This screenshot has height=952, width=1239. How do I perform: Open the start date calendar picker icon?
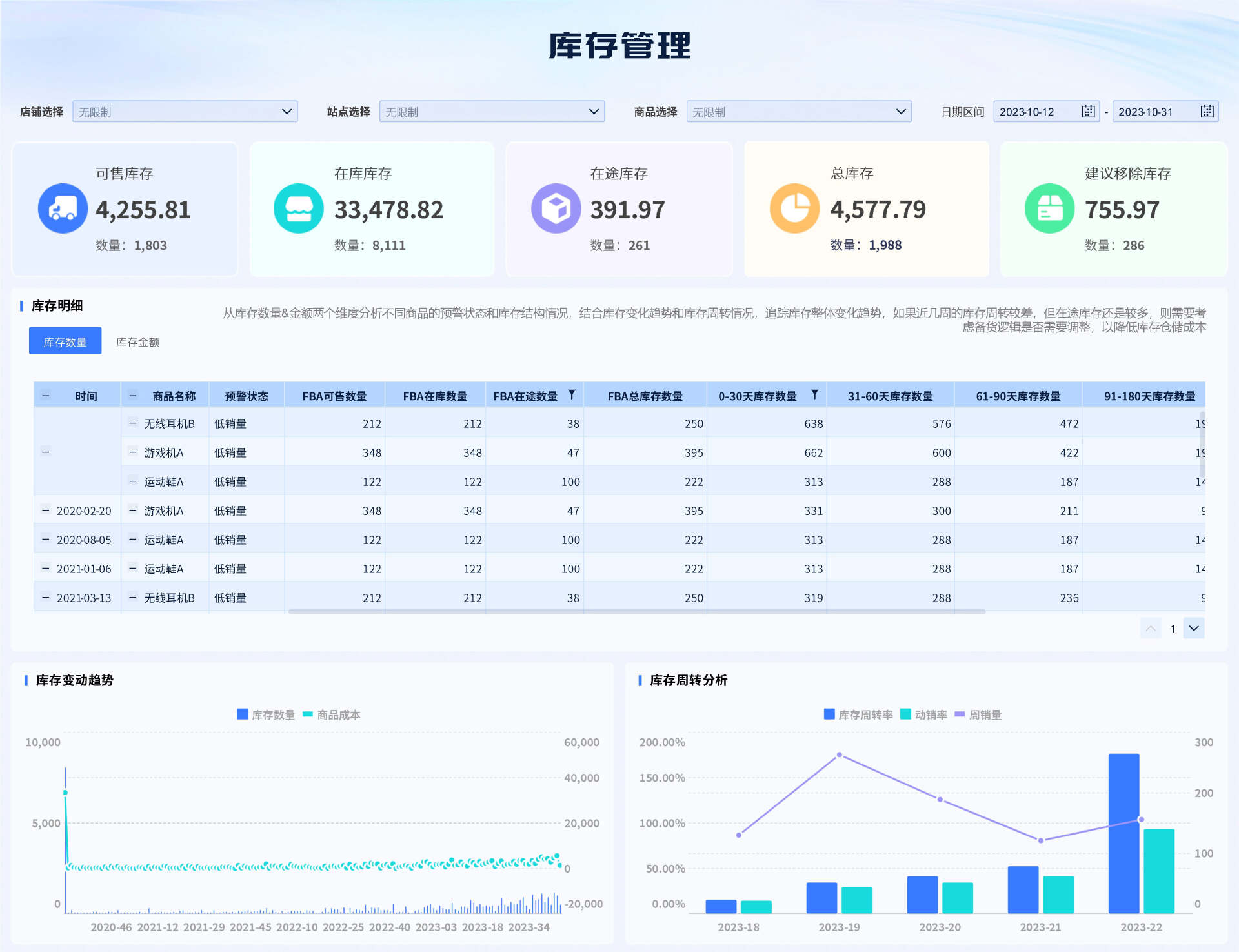[1088, 111]
